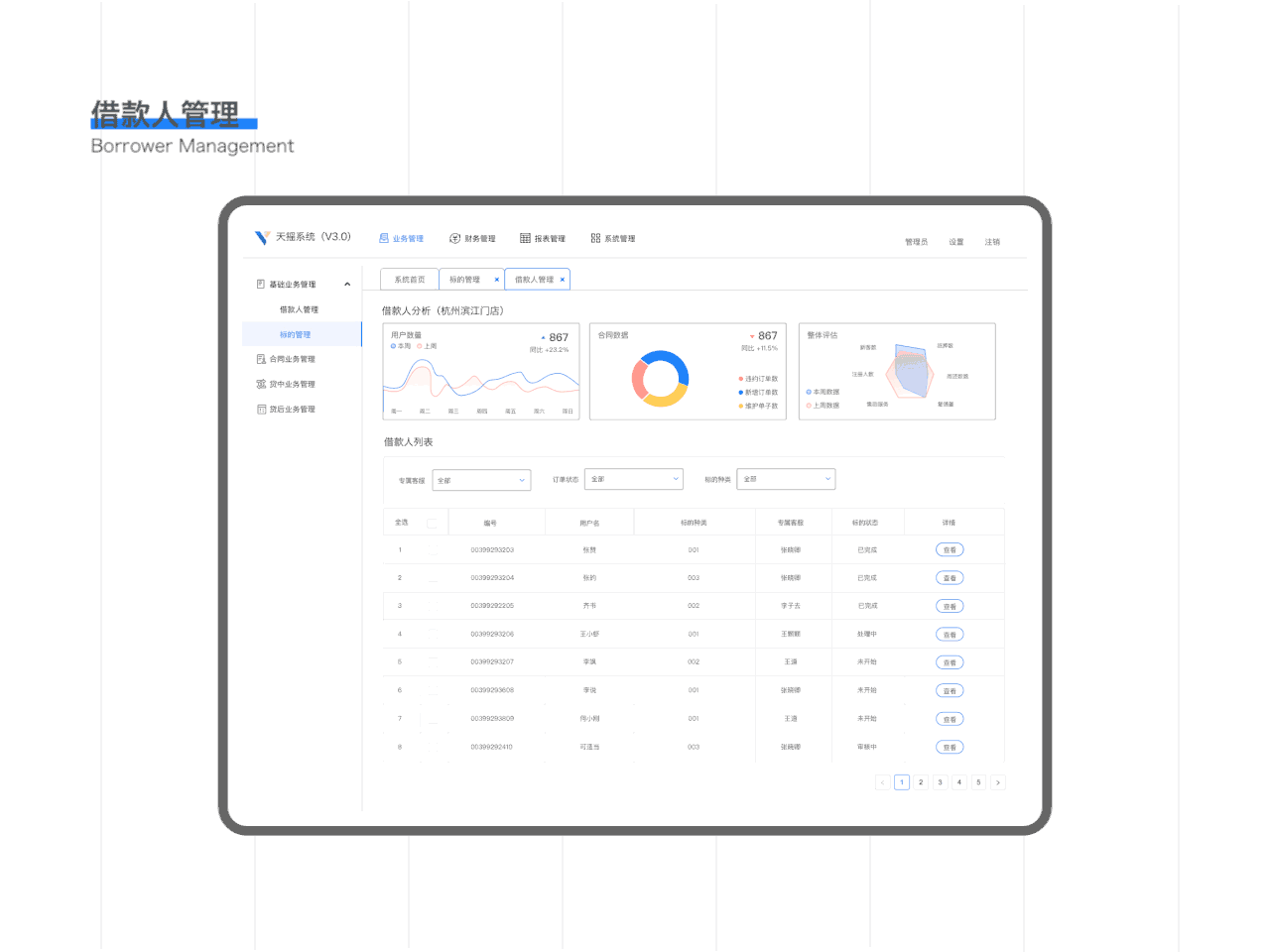Open 贷中业务管理 in the sidebar
This screenshot has width=1270, height=952.
click(286, 384)
